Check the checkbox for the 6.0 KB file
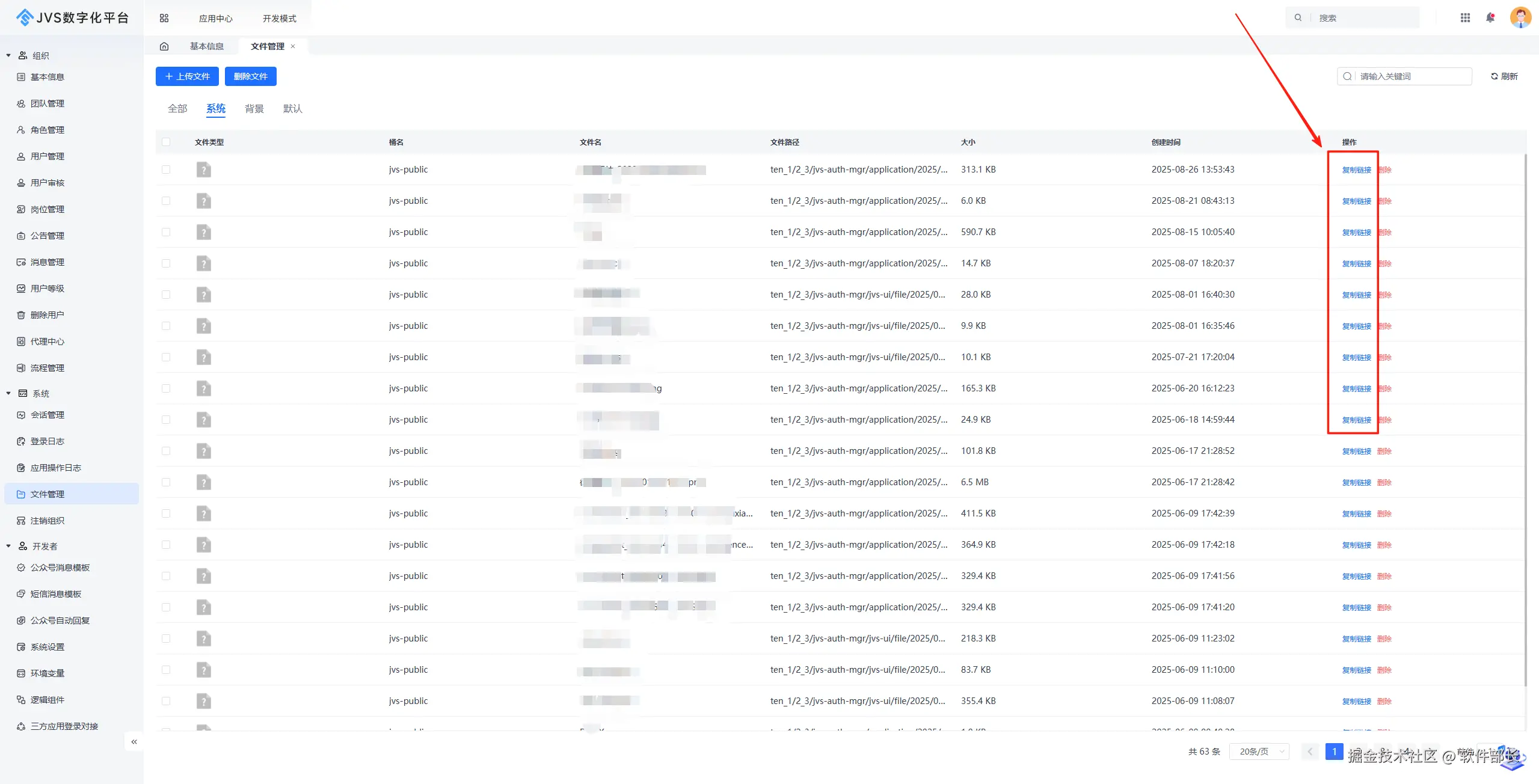The image size is (1539, 784). 166,201
